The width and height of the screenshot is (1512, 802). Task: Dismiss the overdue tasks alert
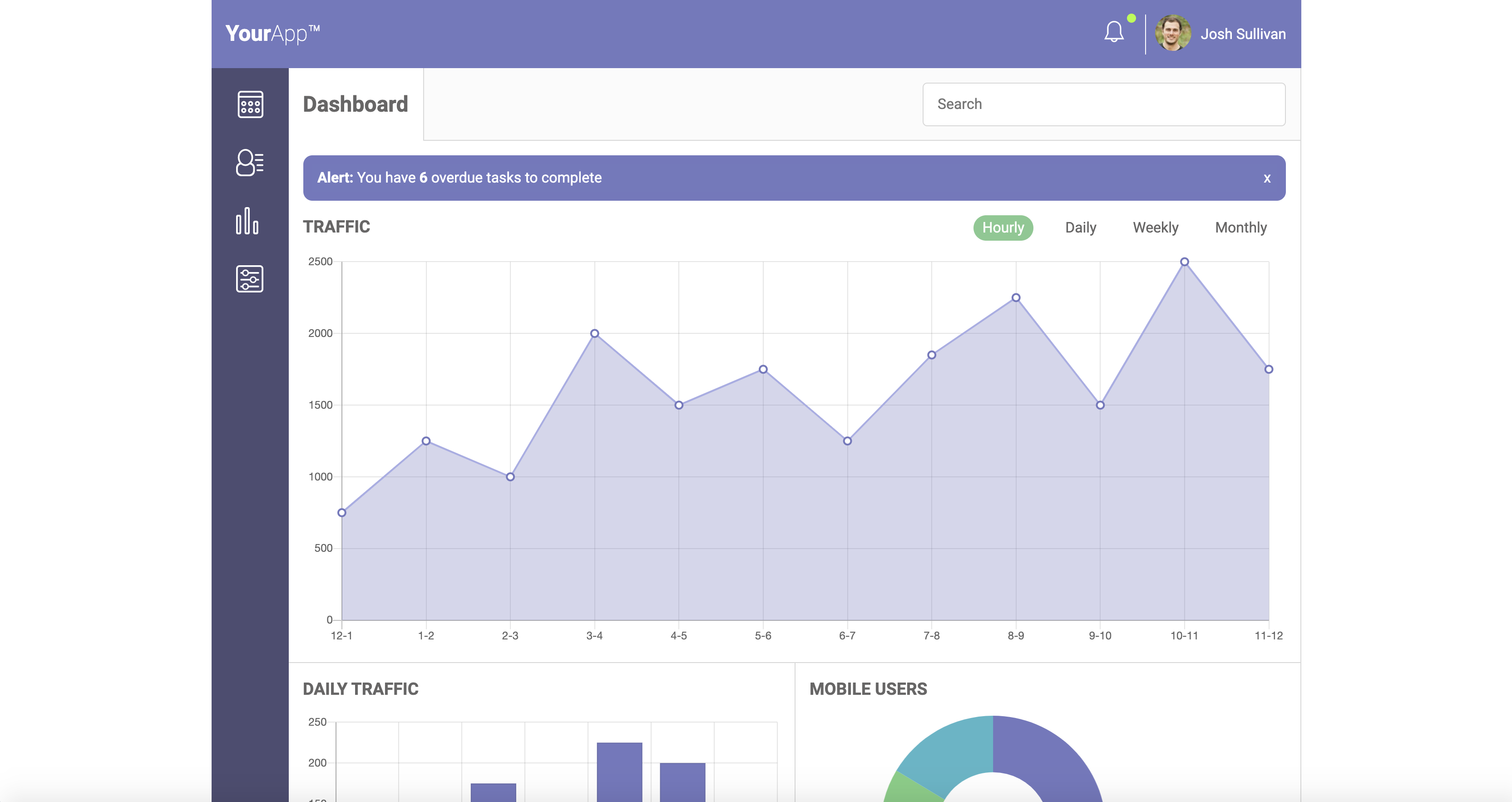1267,178
